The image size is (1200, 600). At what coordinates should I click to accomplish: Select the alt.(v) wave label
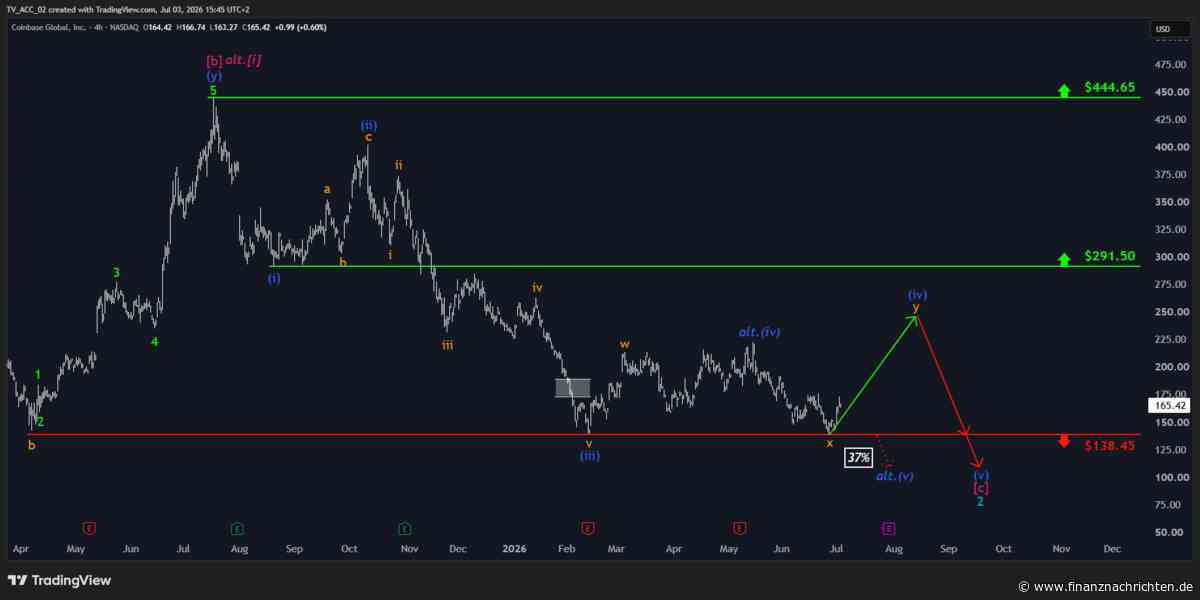tap(895, 476)
